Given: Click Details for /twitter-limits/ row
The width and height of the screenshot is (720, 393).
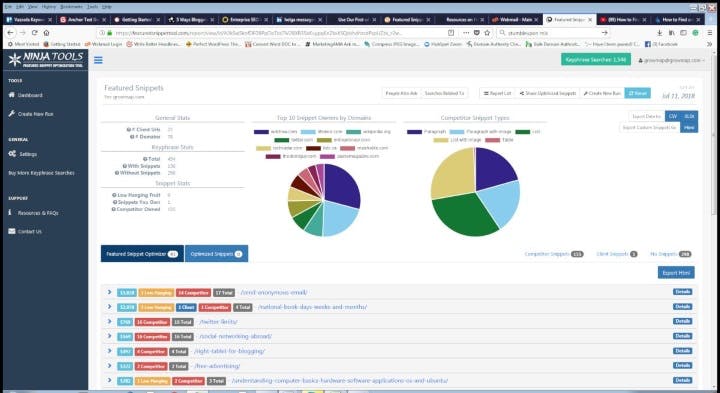Looking at the screenshot, I should coord(682,321).
